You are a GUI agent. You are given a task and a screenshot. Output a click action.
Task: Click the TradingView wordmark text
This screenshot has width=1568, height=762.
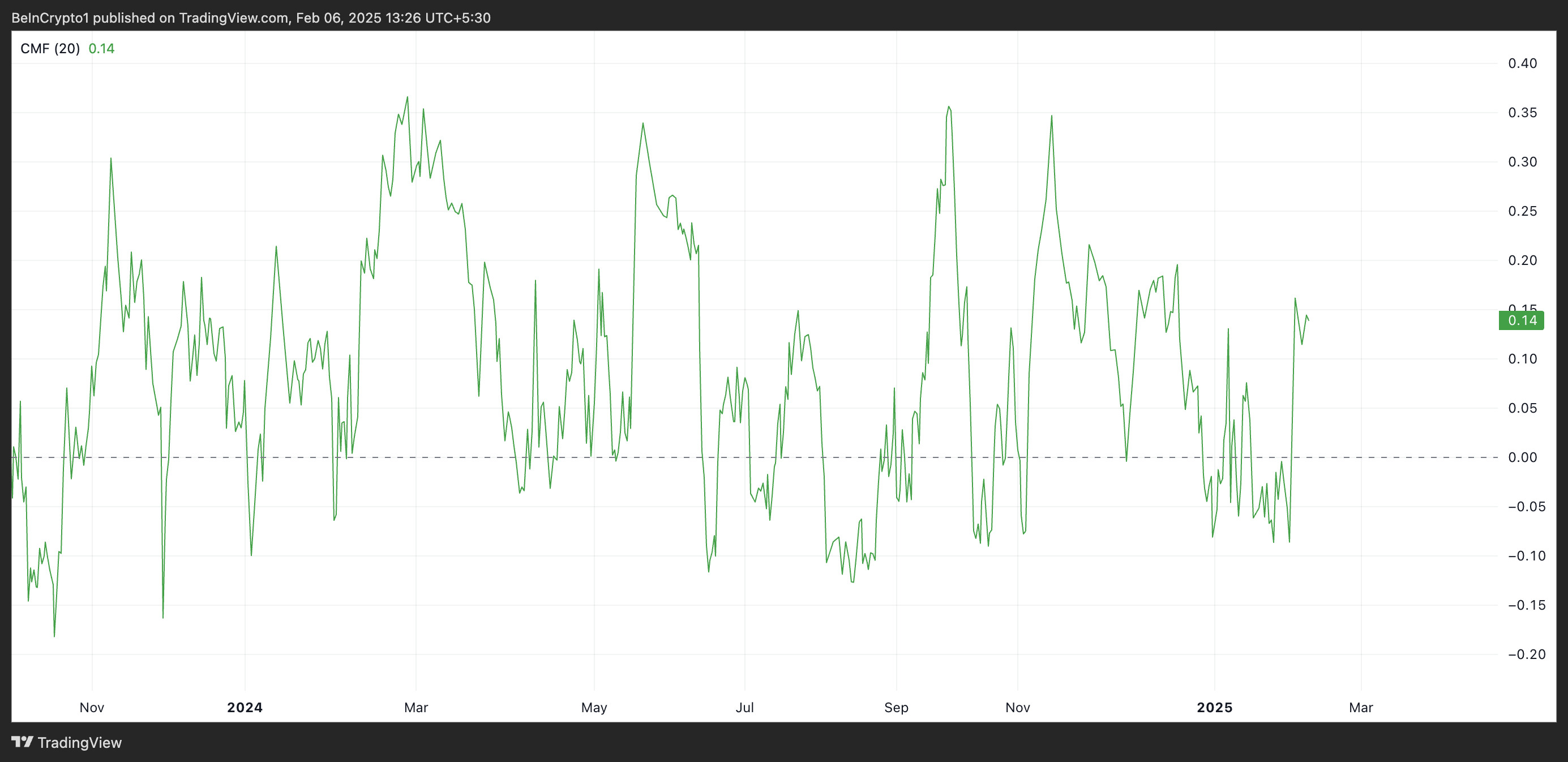80,743
